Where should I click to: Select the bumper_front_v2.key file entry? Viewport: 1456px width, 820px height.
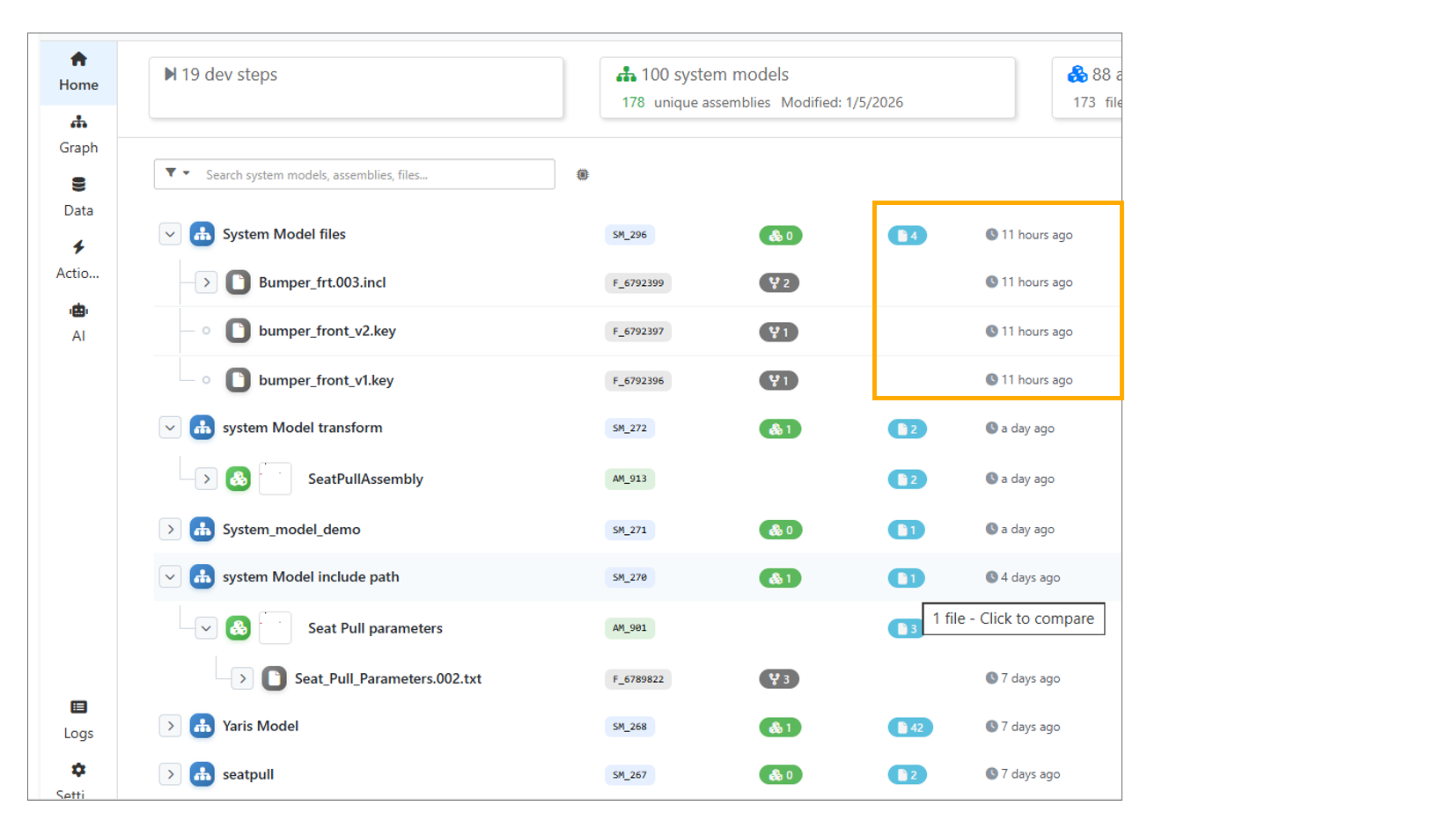pos(327,331)
